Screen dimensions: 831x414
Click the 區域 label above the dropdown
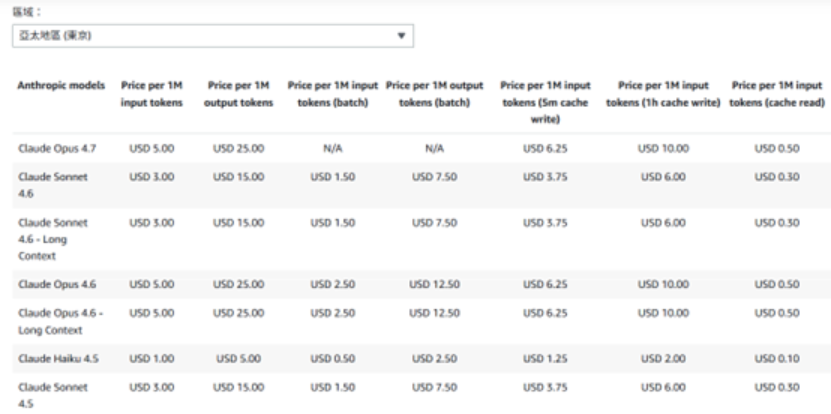(x=27, y=12)
